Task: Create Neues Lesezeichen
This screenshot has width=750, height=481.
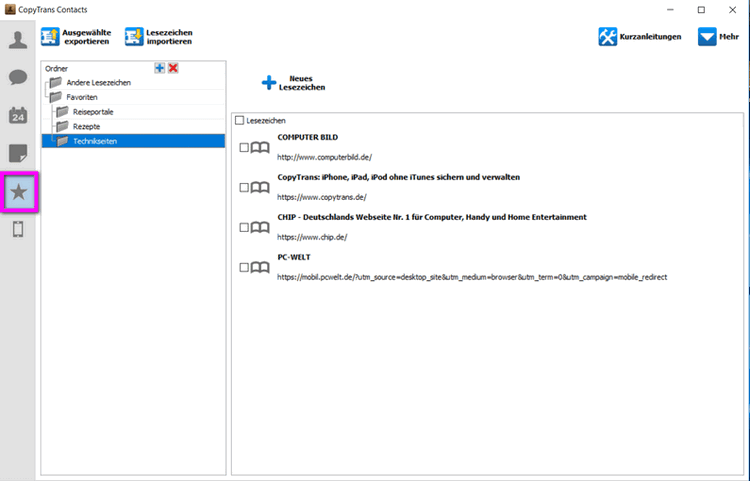Action: [293, 83]
